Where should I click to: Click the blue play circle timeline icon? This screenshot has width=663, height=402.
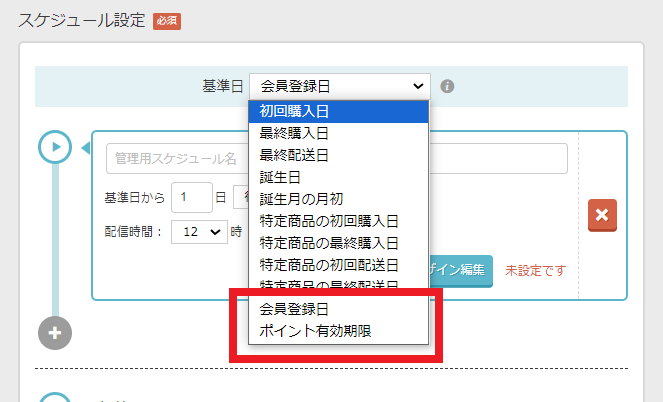[x=55, y=147]
